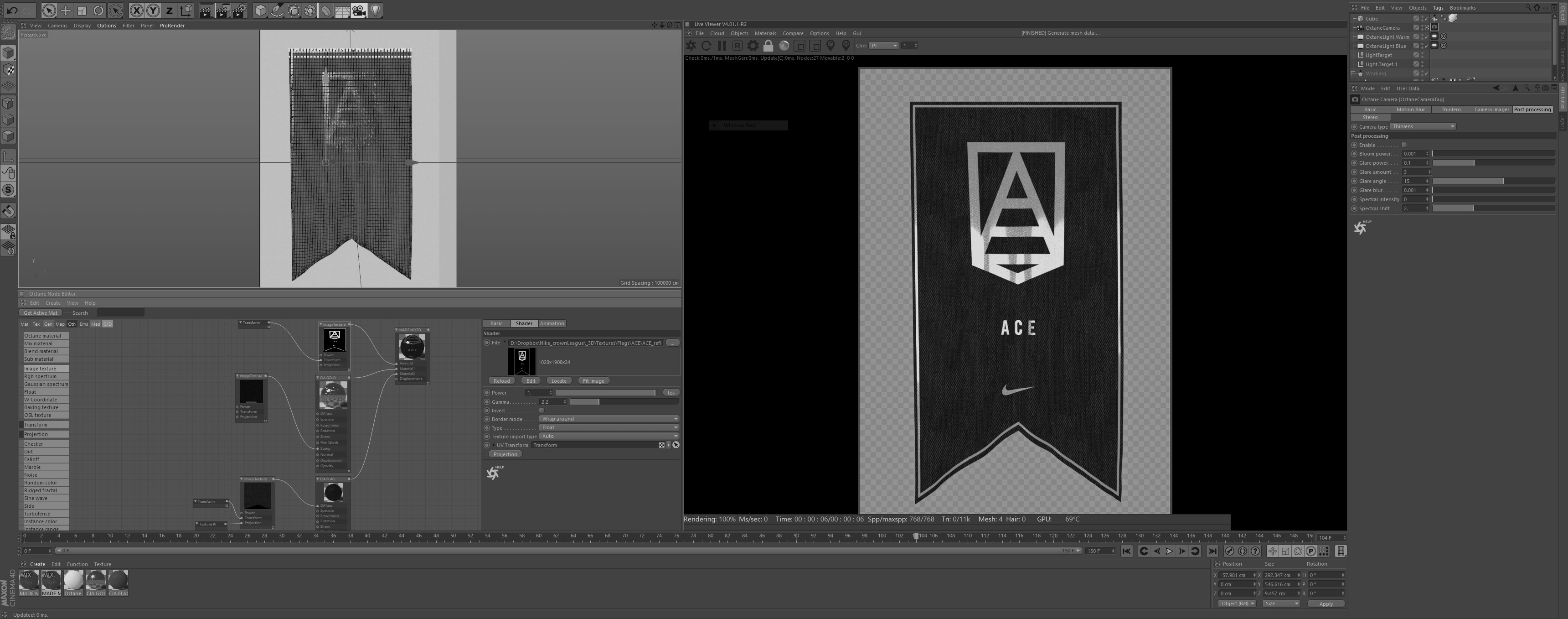Open viewport Cameras menu
The width and height of the screenshot is (1568, 619).
57,26
